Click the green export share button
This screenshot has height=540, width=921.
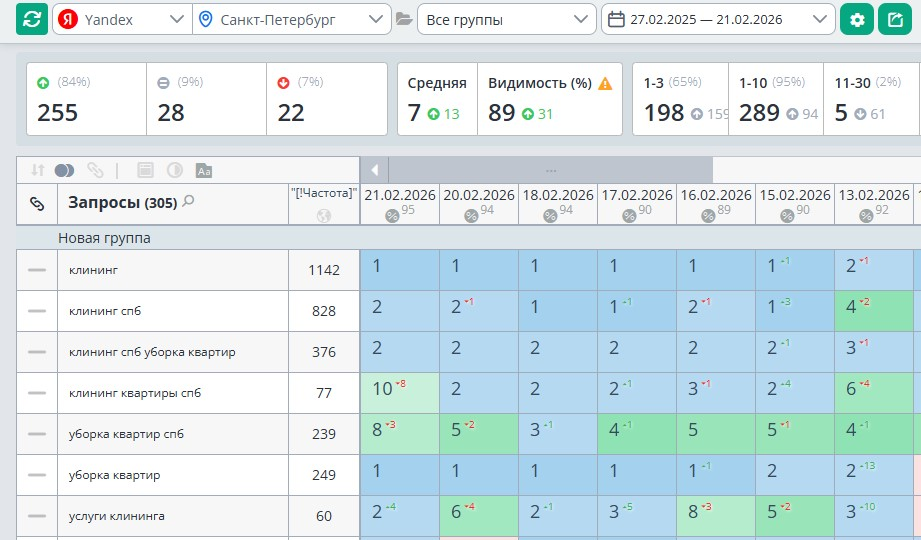pos(895,19)
